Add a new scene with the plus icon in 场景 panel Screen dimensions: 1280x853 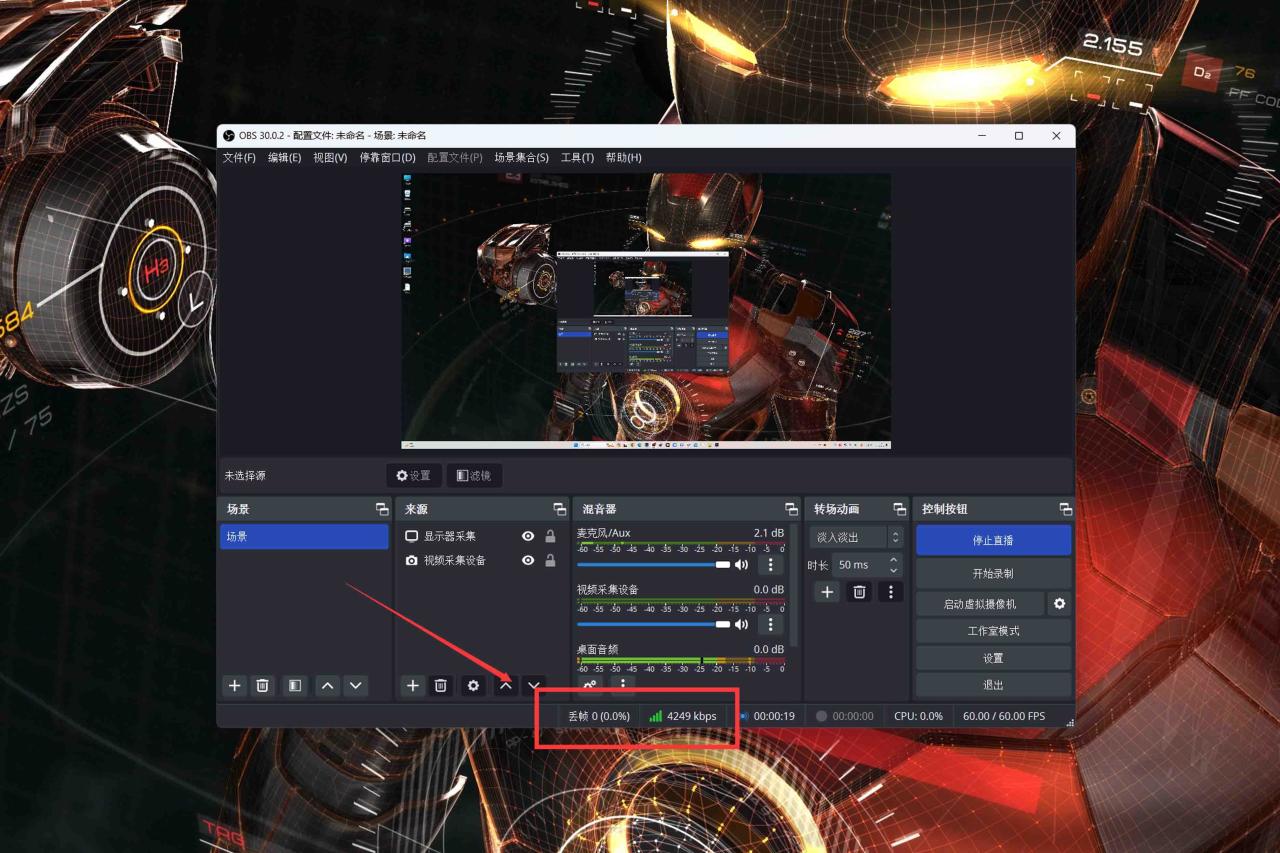click(x=235, y=686)
